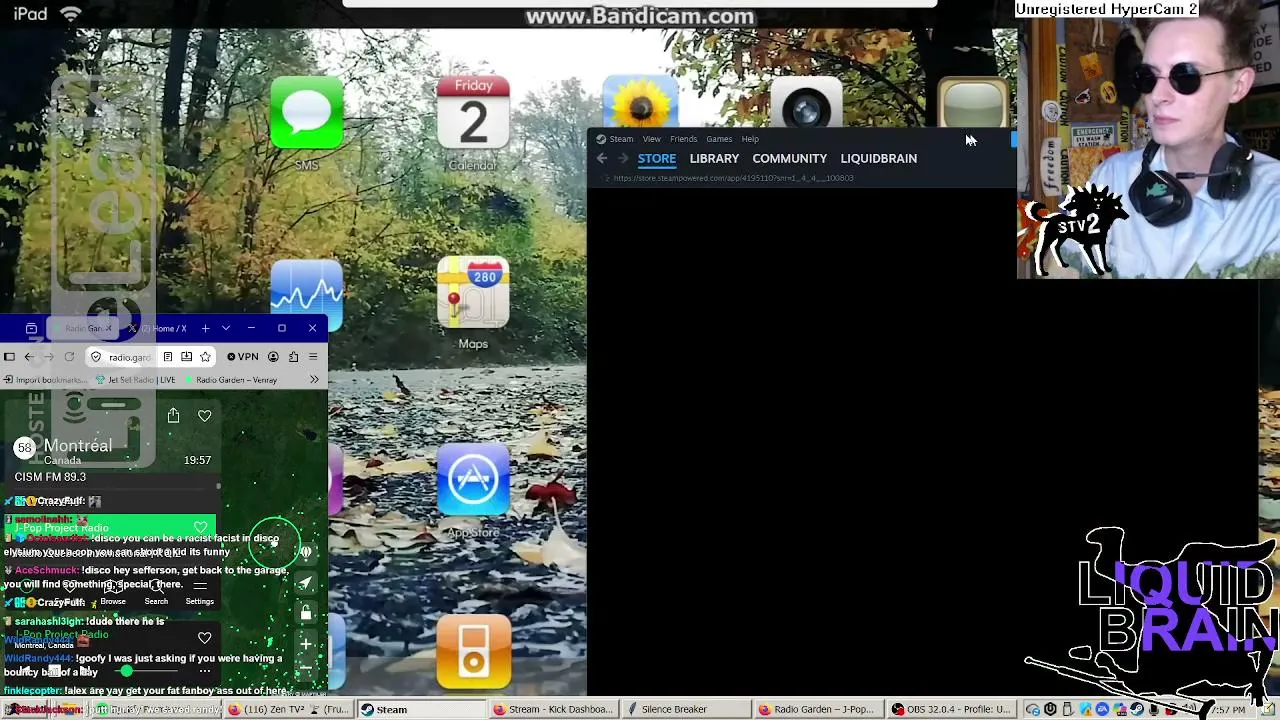Favorite the playing J-Pop Project Radio

coord(205,638)
